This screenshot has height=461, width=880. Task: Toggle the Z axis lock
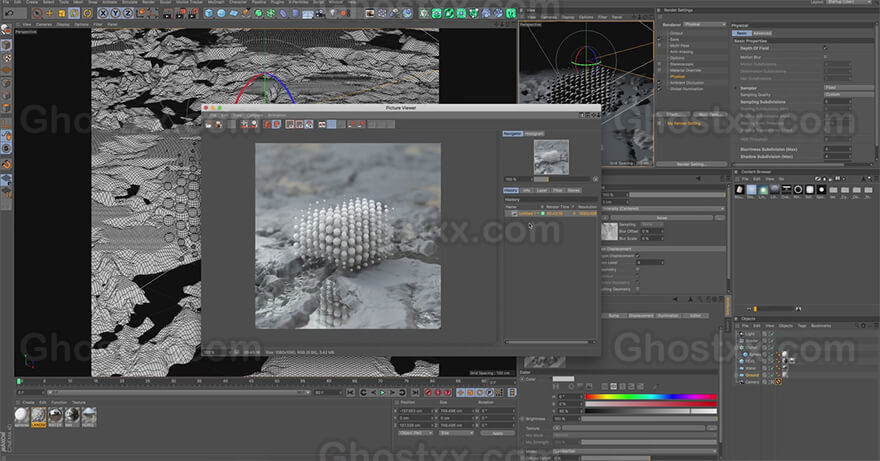click(x=127, y=13)
